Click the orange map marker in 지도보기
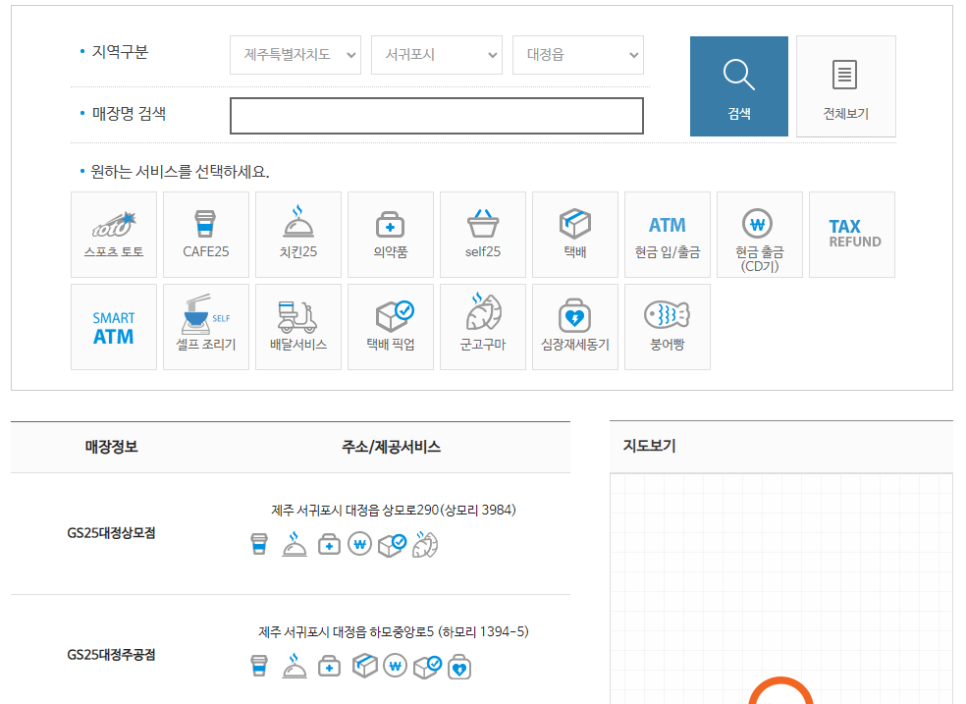 pos(781,691)
